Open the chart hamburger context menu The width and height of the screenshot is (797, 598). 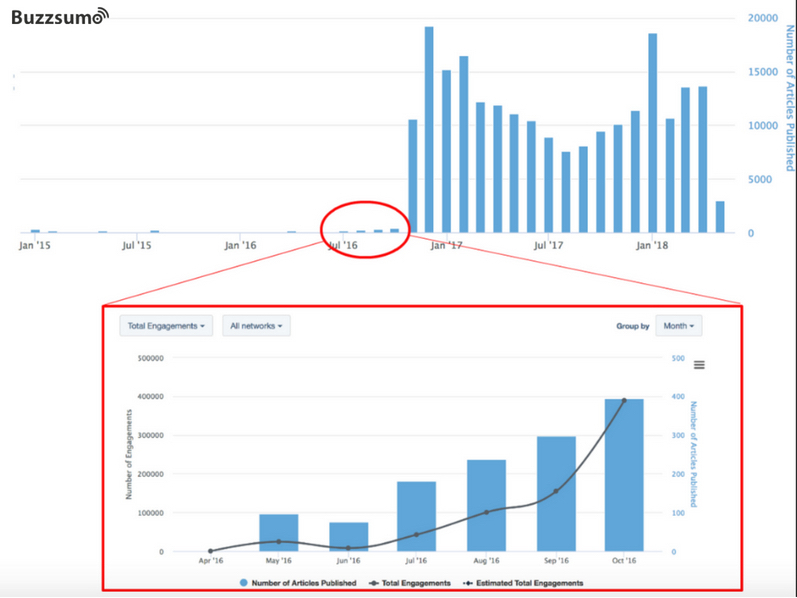[x=699, y=365]
